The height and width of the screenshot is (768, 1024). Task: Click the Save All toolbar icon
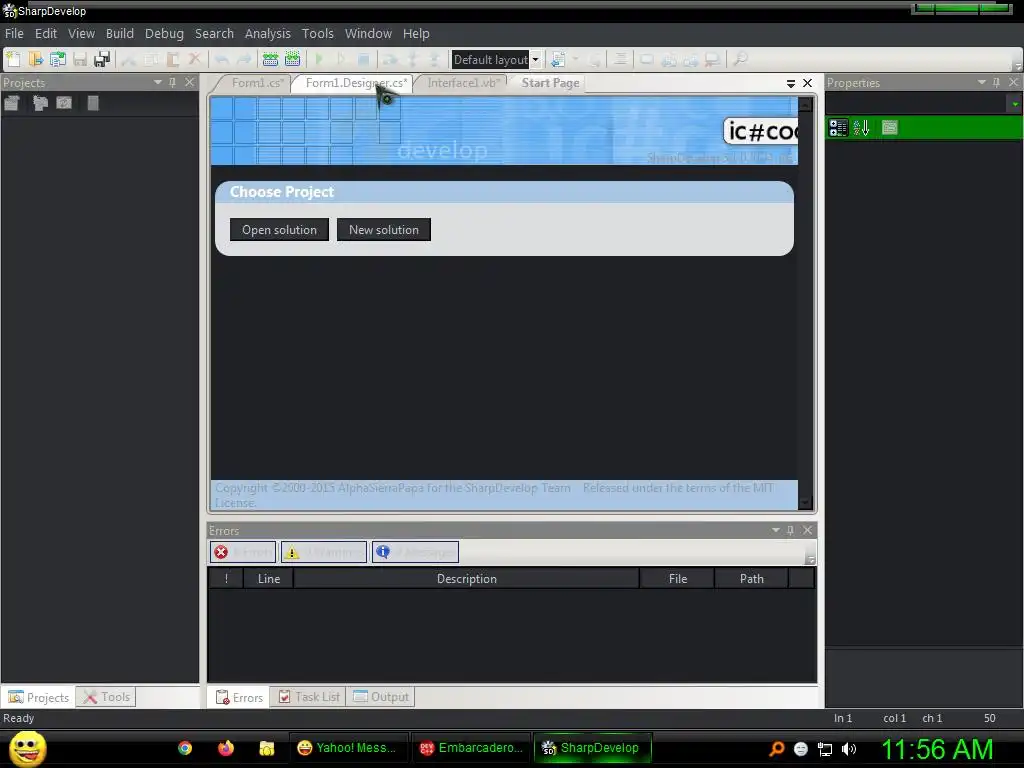102,59
